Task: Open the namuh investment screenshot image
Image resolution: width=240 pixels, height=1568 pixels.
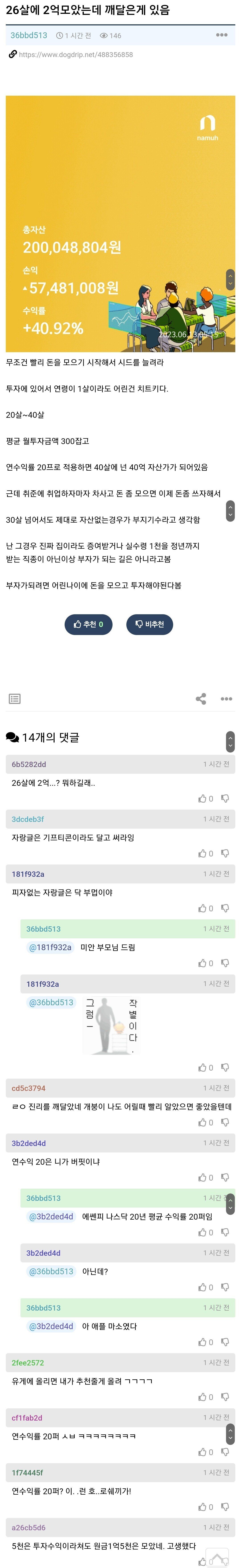Action: point(120,223)
